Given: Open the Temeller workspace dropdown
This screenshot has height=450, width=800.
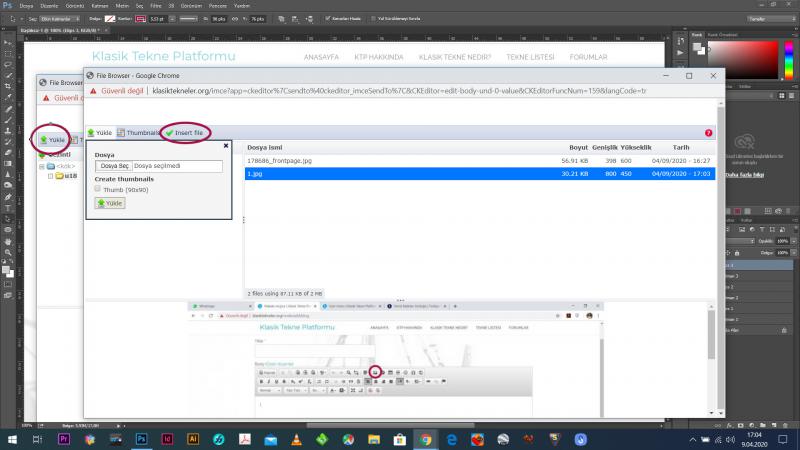Looking at the screenshot, I should [771, 19].
